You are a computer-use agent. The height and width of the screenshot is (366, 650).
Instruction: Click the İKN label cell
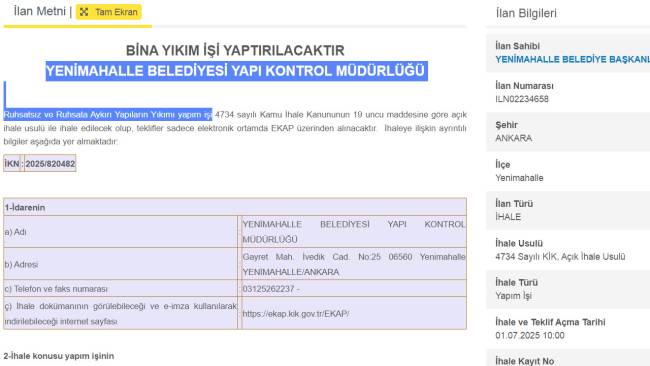pyautogui.click(x=12, y=164)
